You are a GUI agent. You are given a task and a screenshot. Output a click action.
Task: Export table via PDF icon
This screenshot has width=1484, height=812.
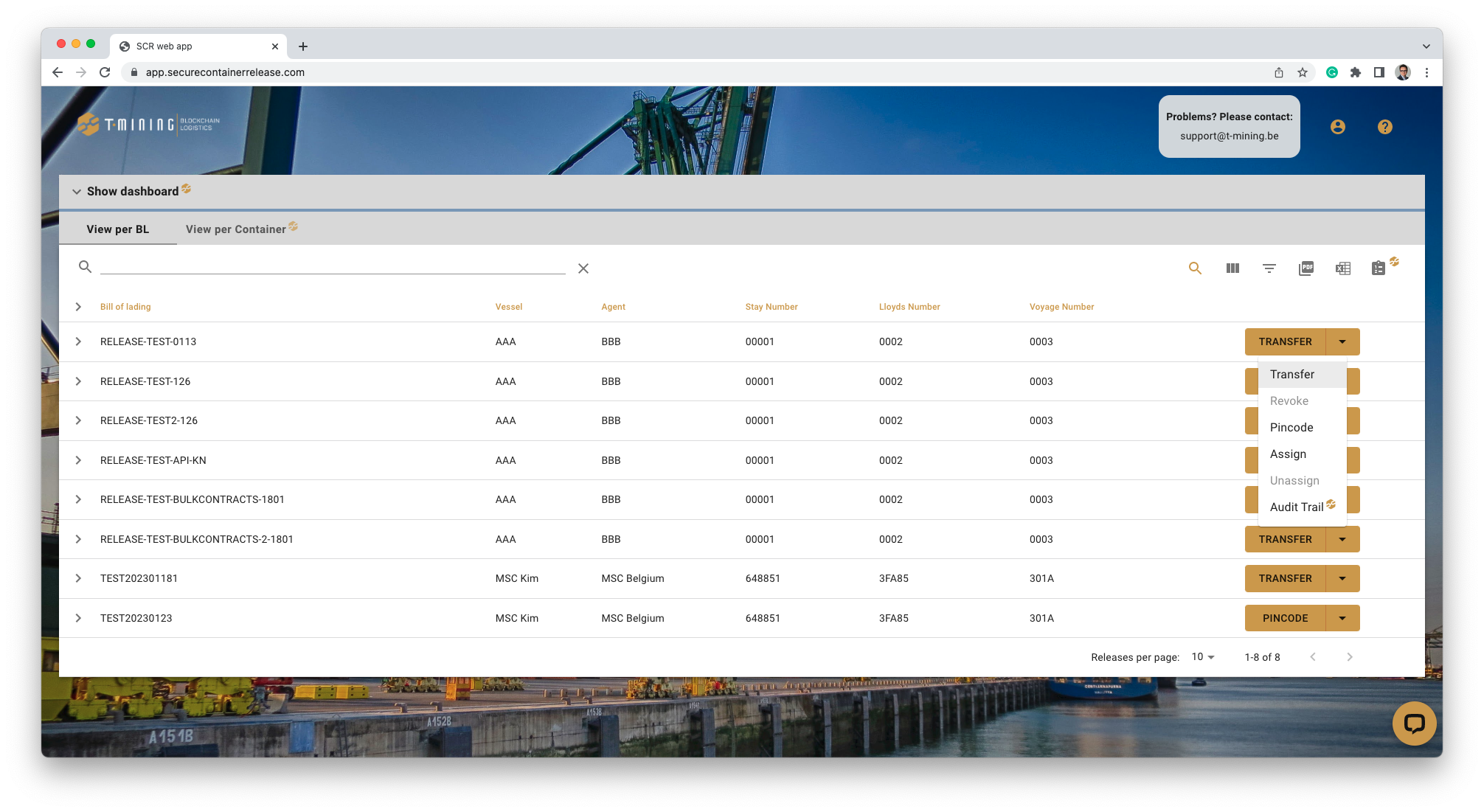coord(1306,268)
